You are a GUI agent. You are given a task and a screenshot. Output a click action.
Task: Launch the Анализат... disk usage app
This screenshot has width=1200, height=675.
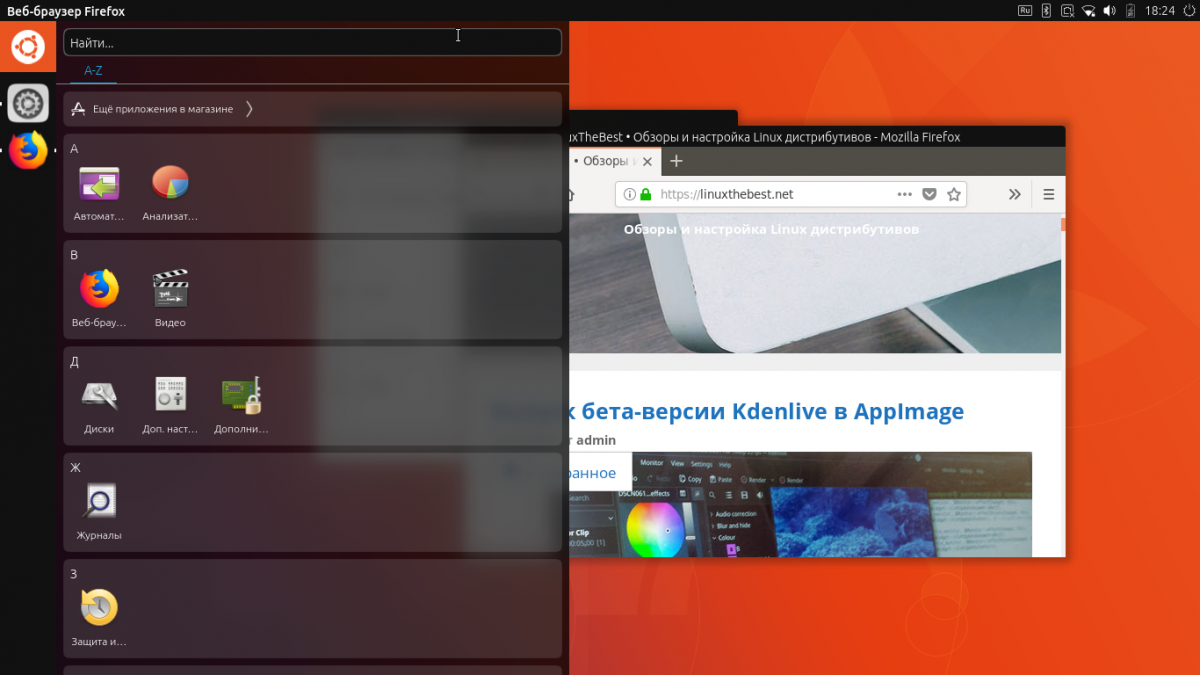point(170,194)
